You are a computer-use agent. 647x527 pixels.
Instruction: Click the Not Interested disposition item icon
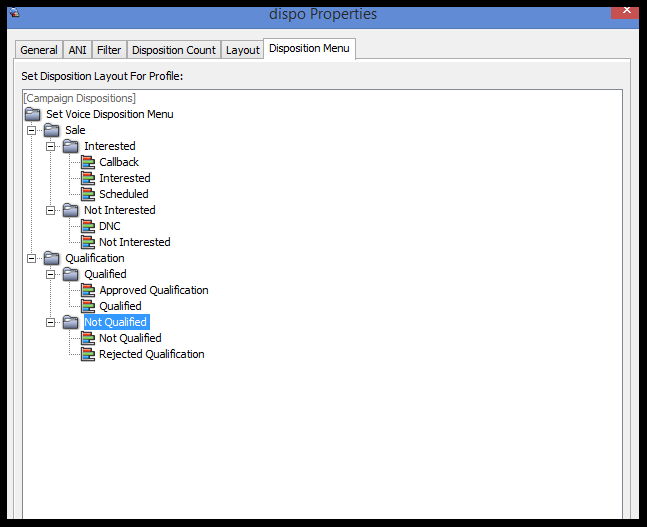tap(88, 242)
